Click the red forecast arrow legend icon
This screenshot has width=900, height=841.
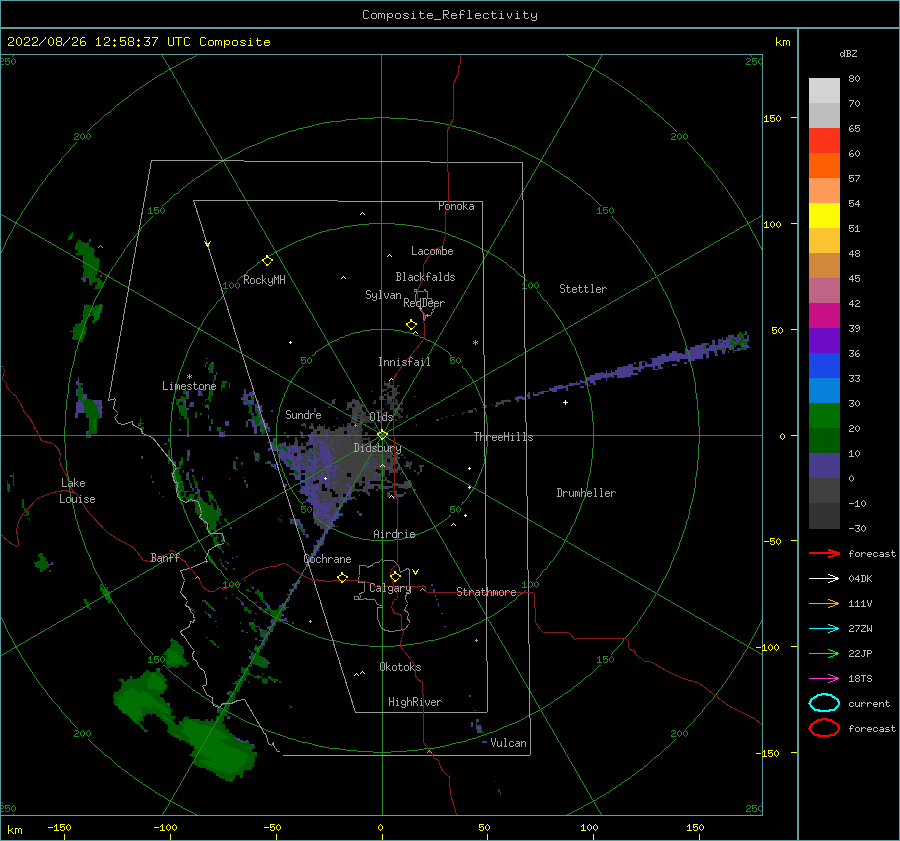pos(824,553)
